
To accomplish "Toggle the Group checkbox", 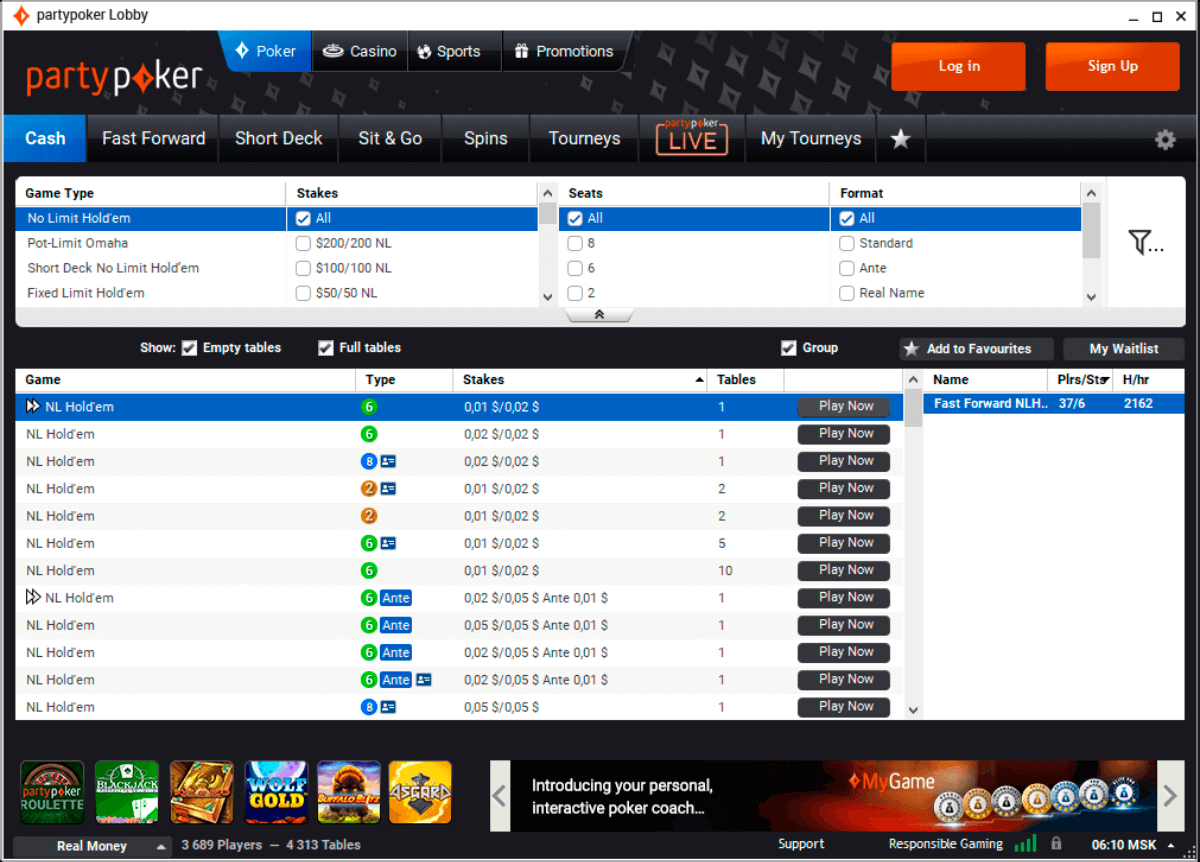I will 789,348.
